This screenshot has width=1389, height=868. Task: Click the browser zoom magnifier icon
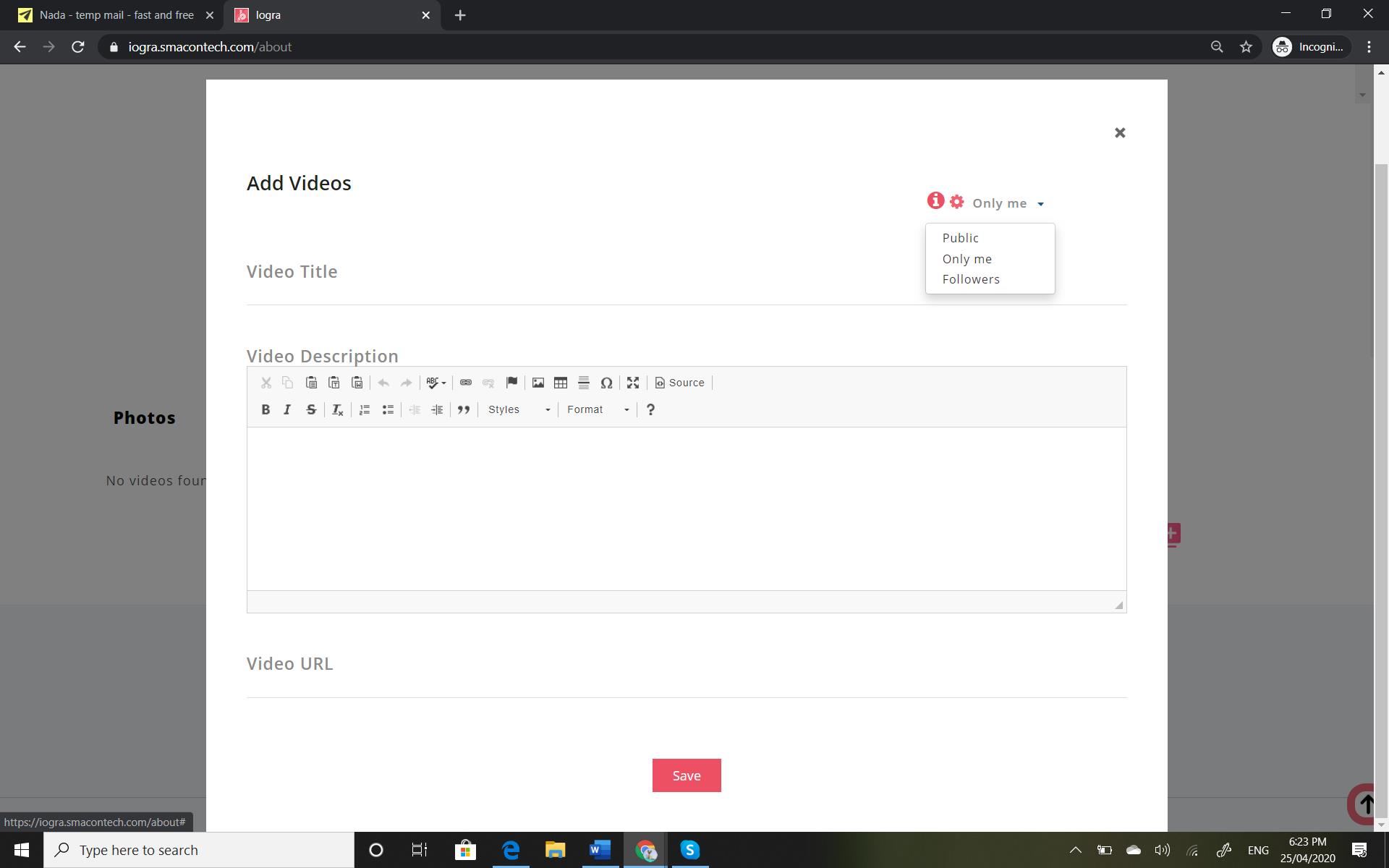coord(1217,47)
